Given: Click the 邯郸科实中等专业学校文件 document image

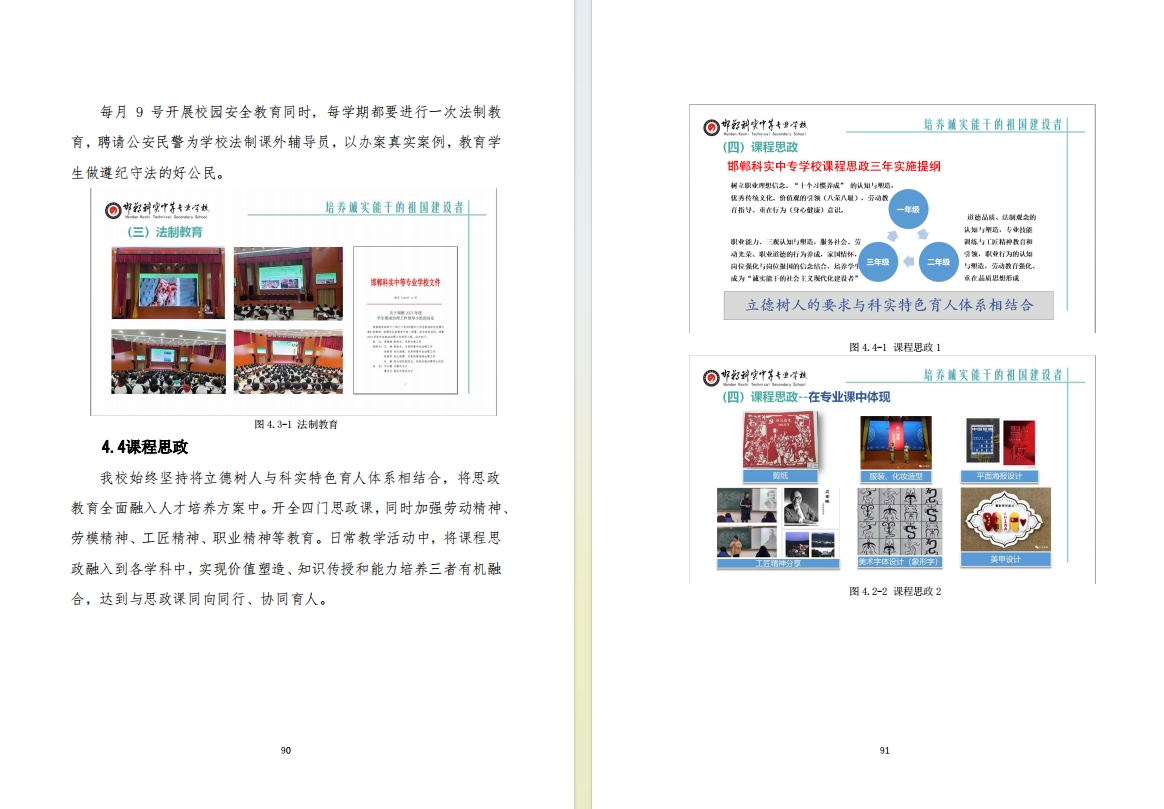Looking at the screenshot, I should click(x=405, y=320).
